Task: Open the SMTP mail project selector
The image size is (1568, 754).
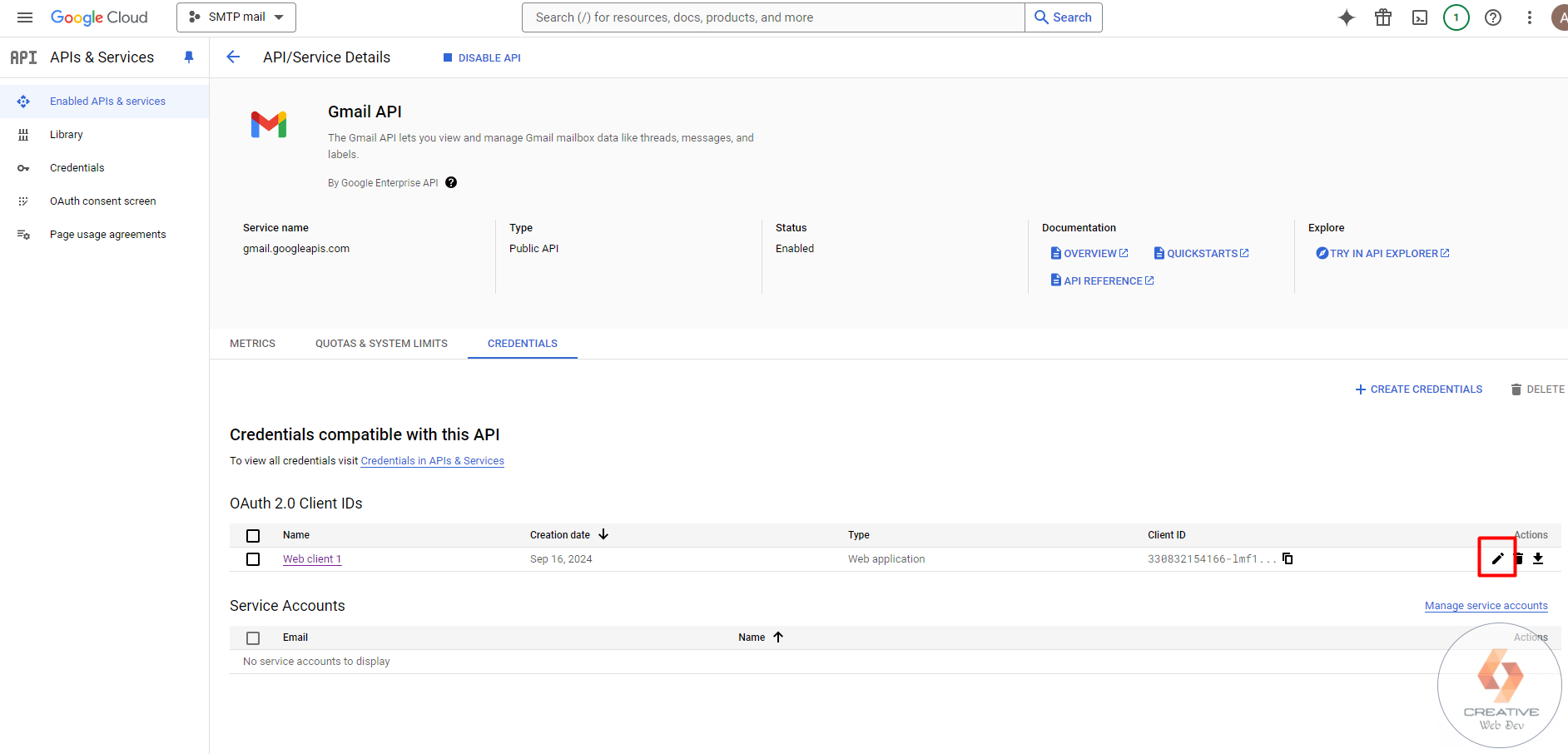Action: [236, 17]
